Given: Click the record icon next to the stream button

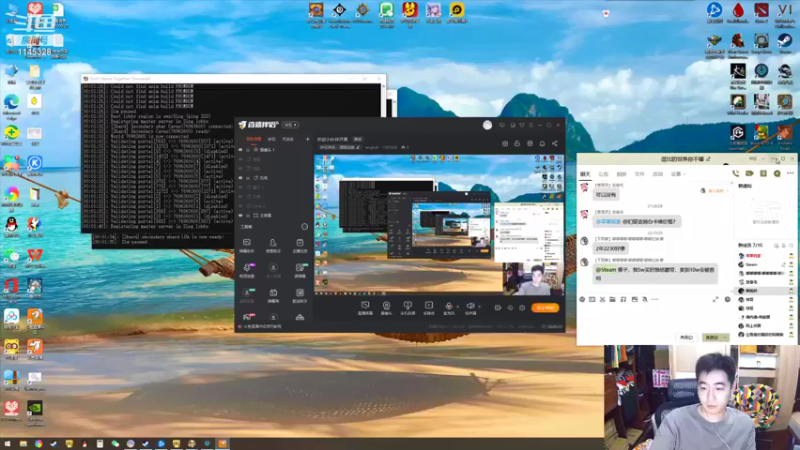Looking at the screenshot, I should pos(497,308).
